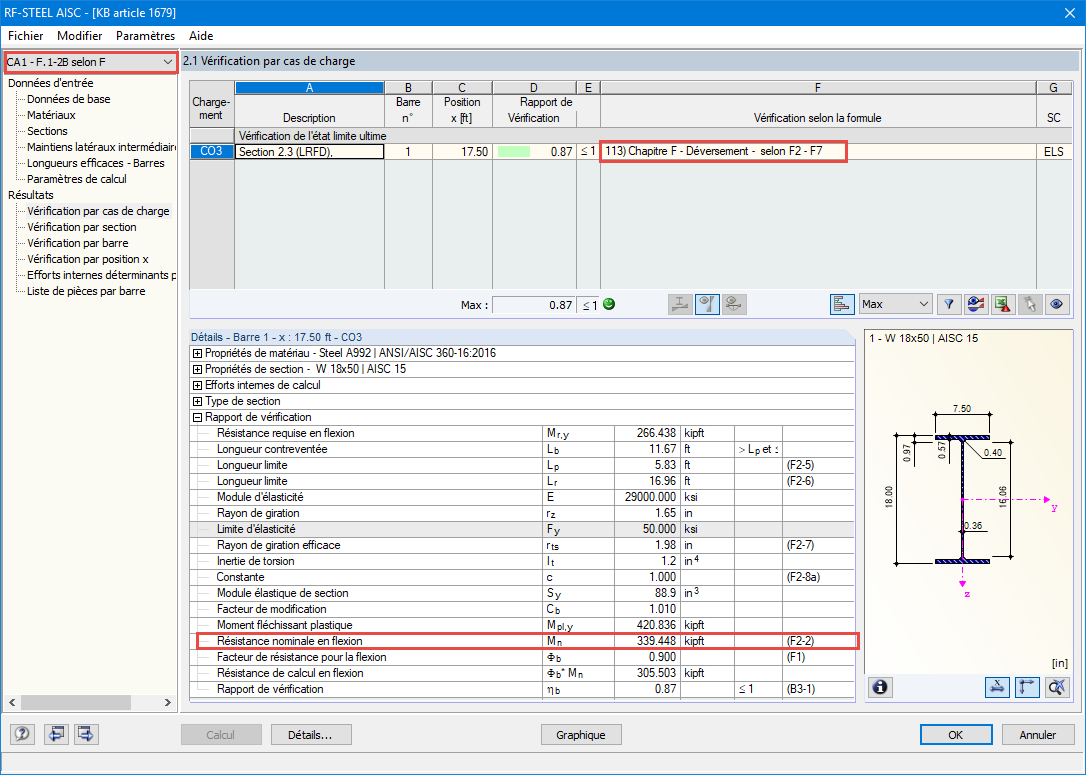Click the green ratio bar in CO3 row
1086x775 pixels.
pyautogui.click(x=514, y=152)
